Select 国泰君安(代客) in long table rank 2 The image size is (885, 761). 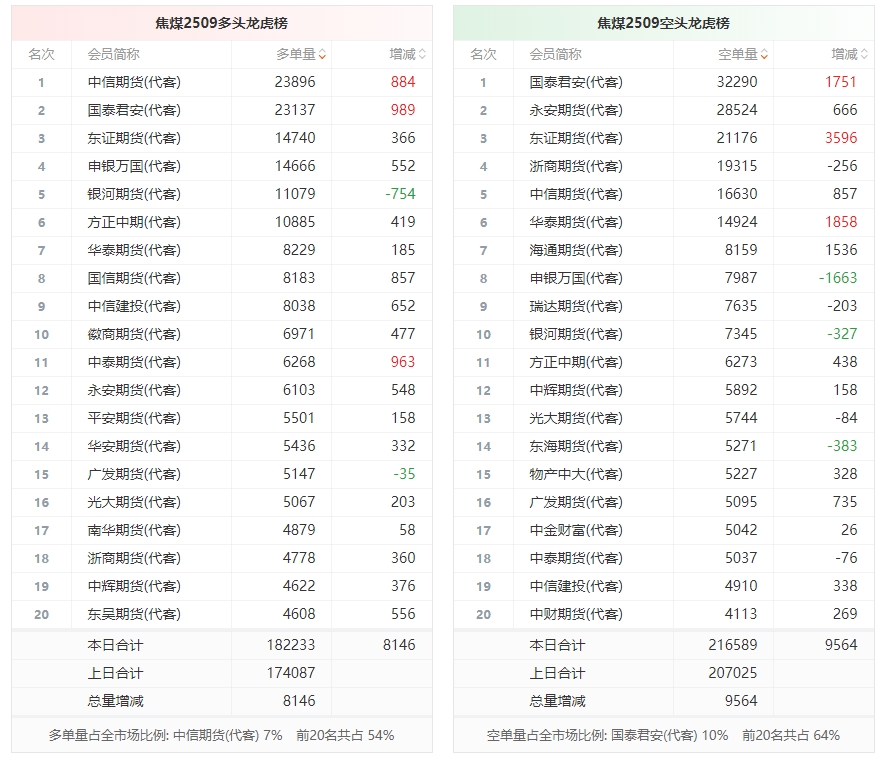coord(134,110)
